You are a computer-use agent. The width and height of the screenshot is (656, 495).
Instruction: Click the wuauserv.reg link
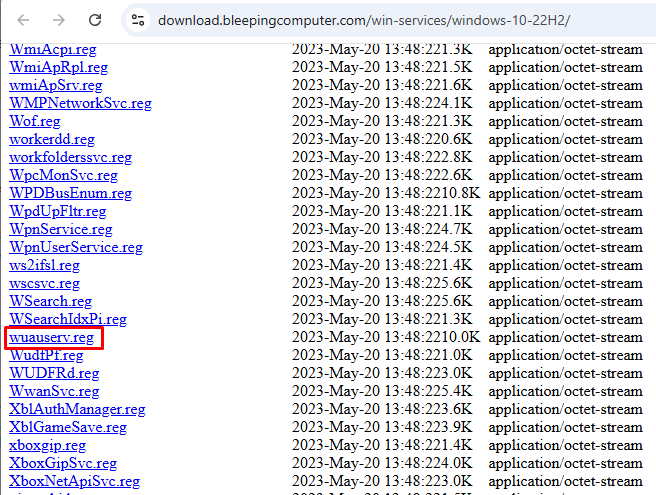[x=51, y=337]
